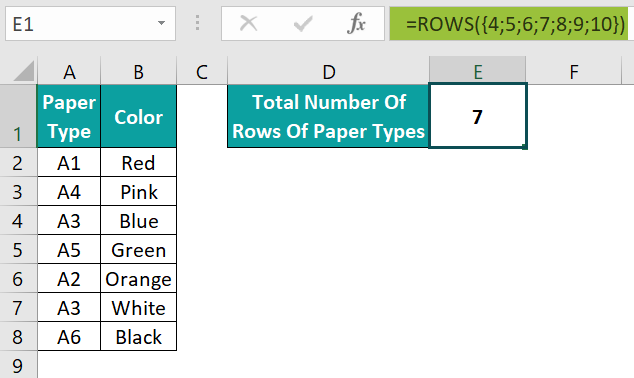Click the Enter checkmark icon in formula bar
Screen dimensions: 634x378
point(303,23)
